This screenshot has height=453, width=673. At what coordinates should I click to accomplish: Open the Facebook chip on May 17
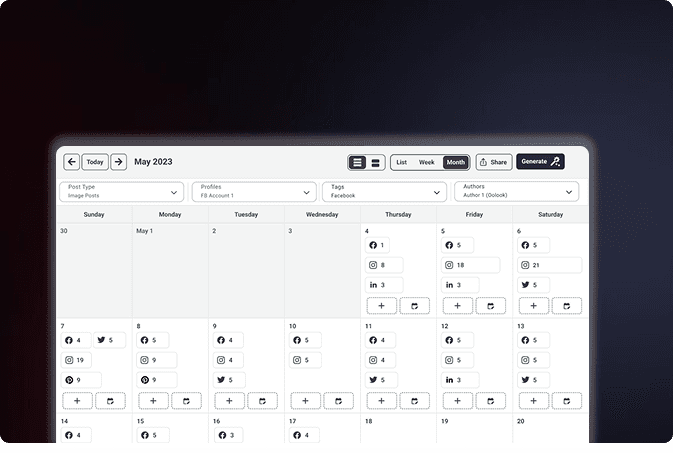pos(304,435)
